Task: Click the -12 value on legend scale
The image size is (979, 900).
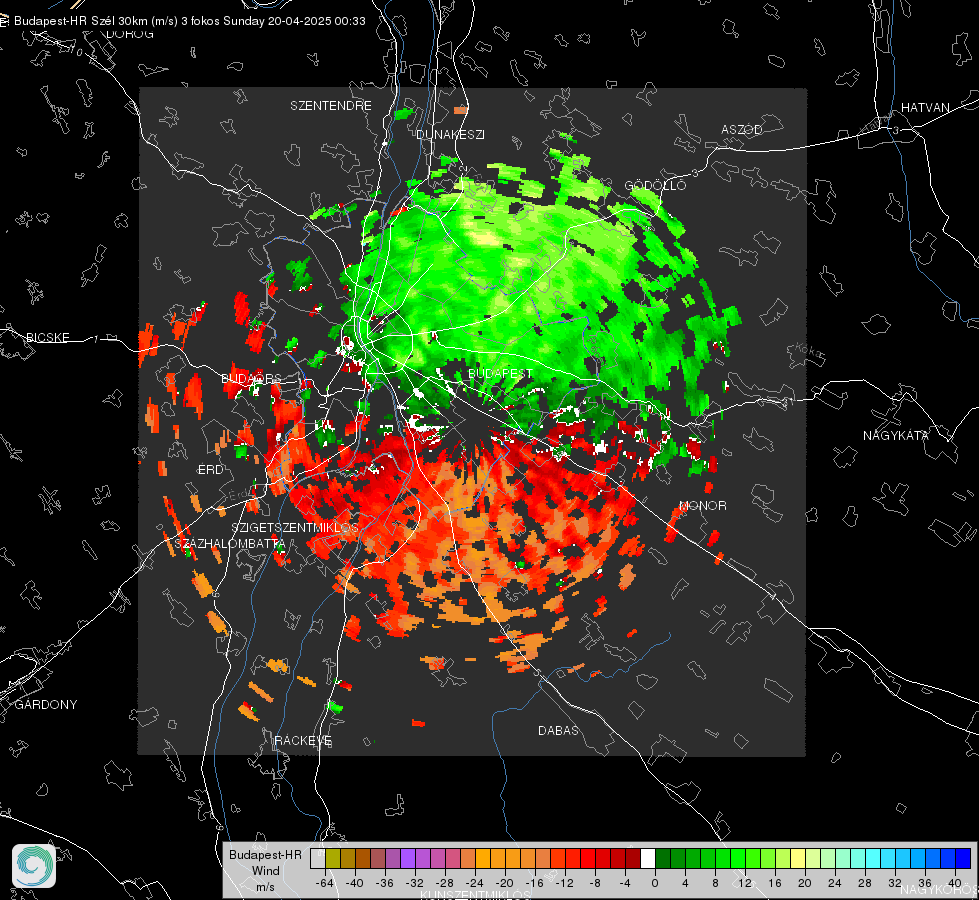Action: tap(564, 883)
